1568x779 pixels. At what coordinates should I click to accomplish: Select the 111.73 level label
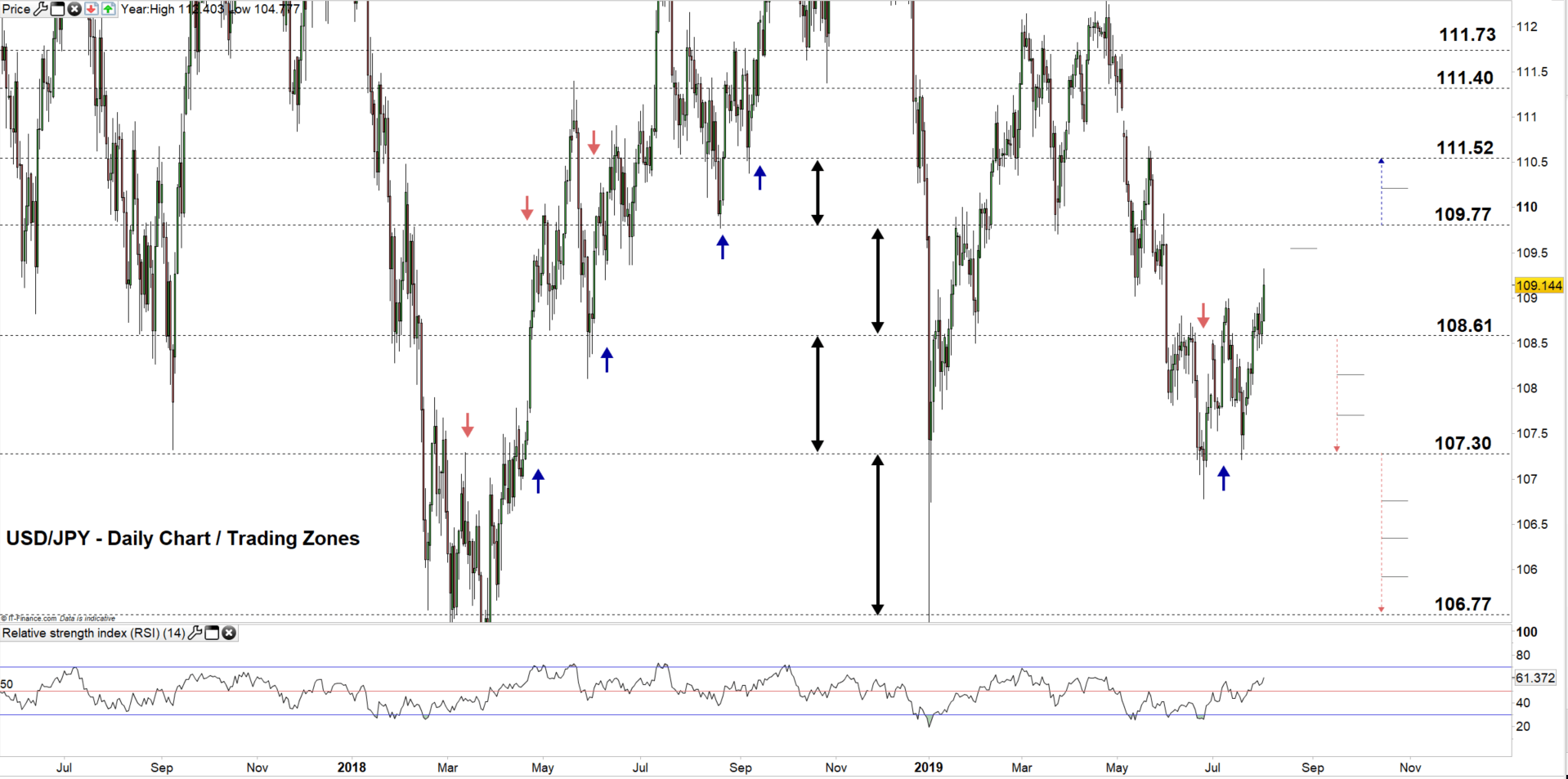(1467, 34)
